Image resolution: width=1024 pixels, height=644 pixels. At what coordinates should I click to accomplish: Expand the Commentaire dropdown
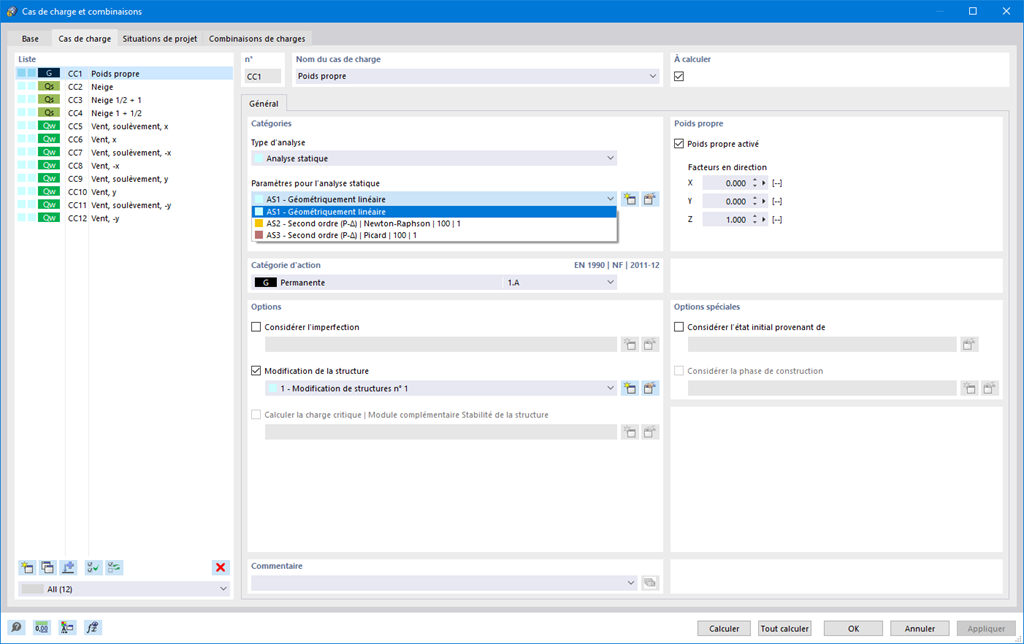(x=630, y=583)
